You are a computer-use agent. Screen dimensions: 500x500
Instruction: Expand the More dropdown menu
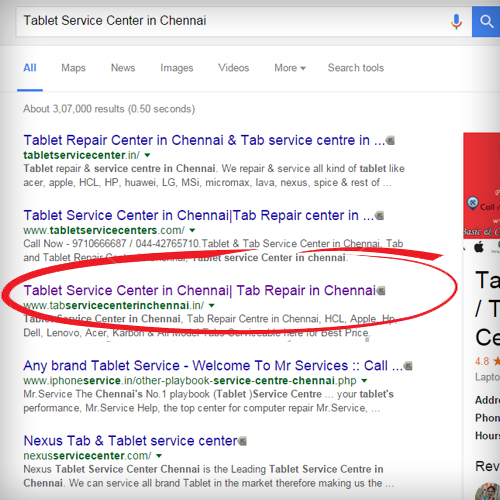[x=290, y=68]
